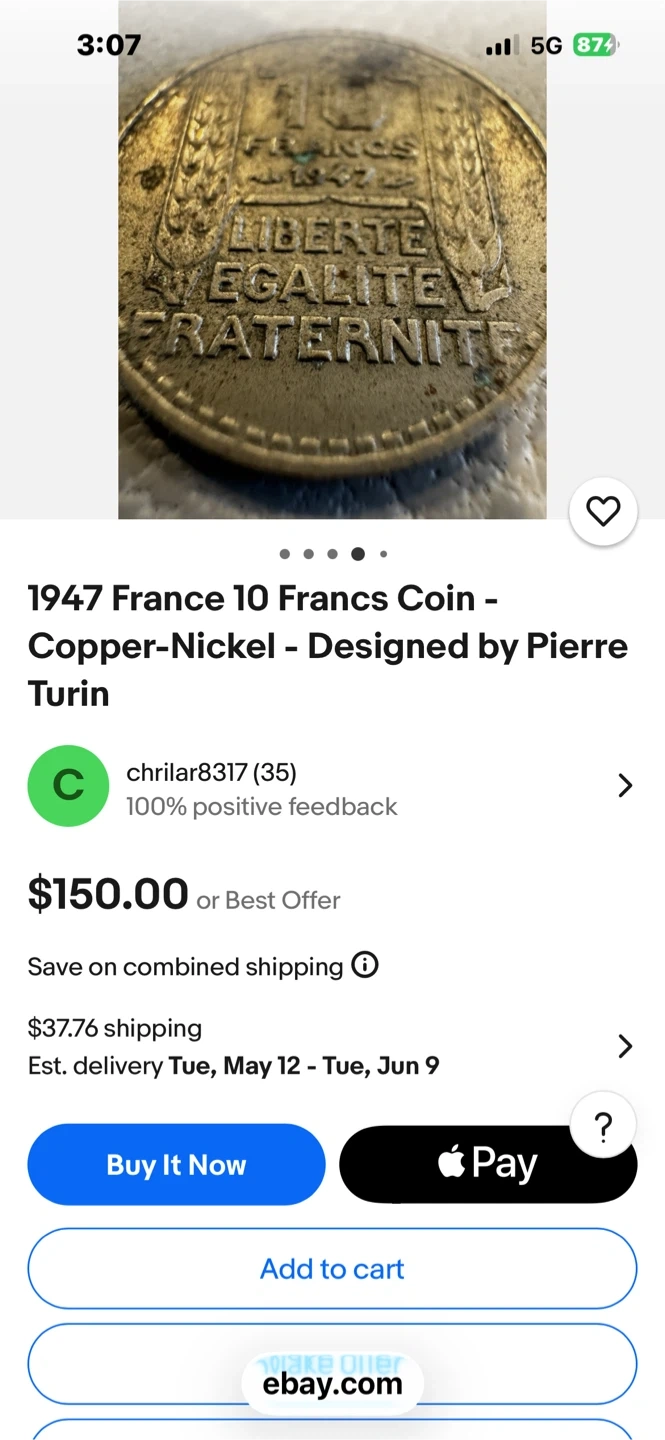Click the Buy It Now button
The height and width of the screenshot is (1440, 665).
pyautogui.click(x=176, y=1165)
